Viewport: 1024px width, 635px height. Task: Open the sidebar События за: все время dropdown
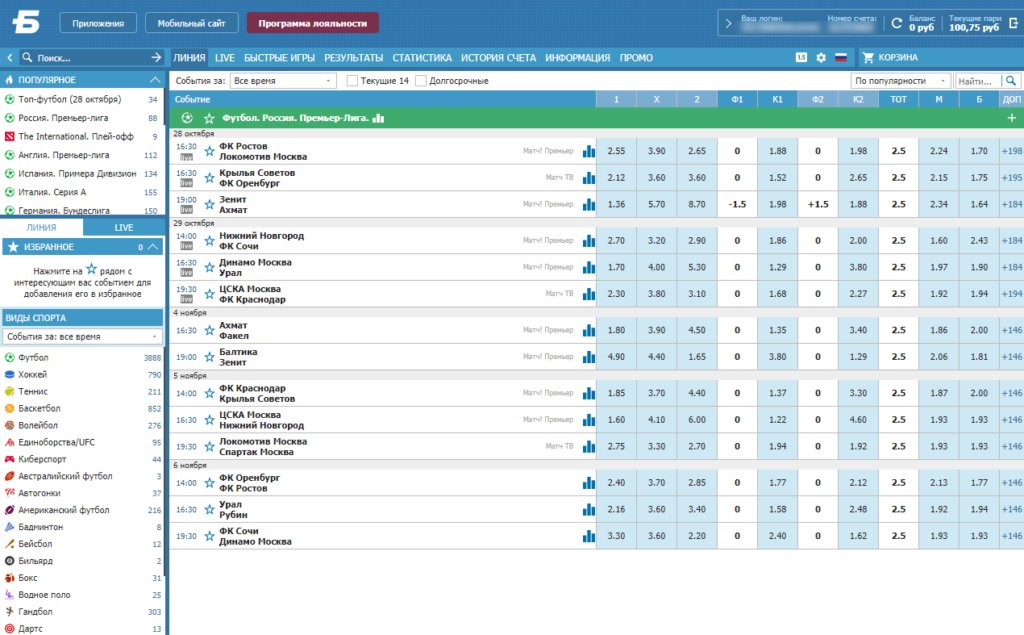click(x=82, y=336)
